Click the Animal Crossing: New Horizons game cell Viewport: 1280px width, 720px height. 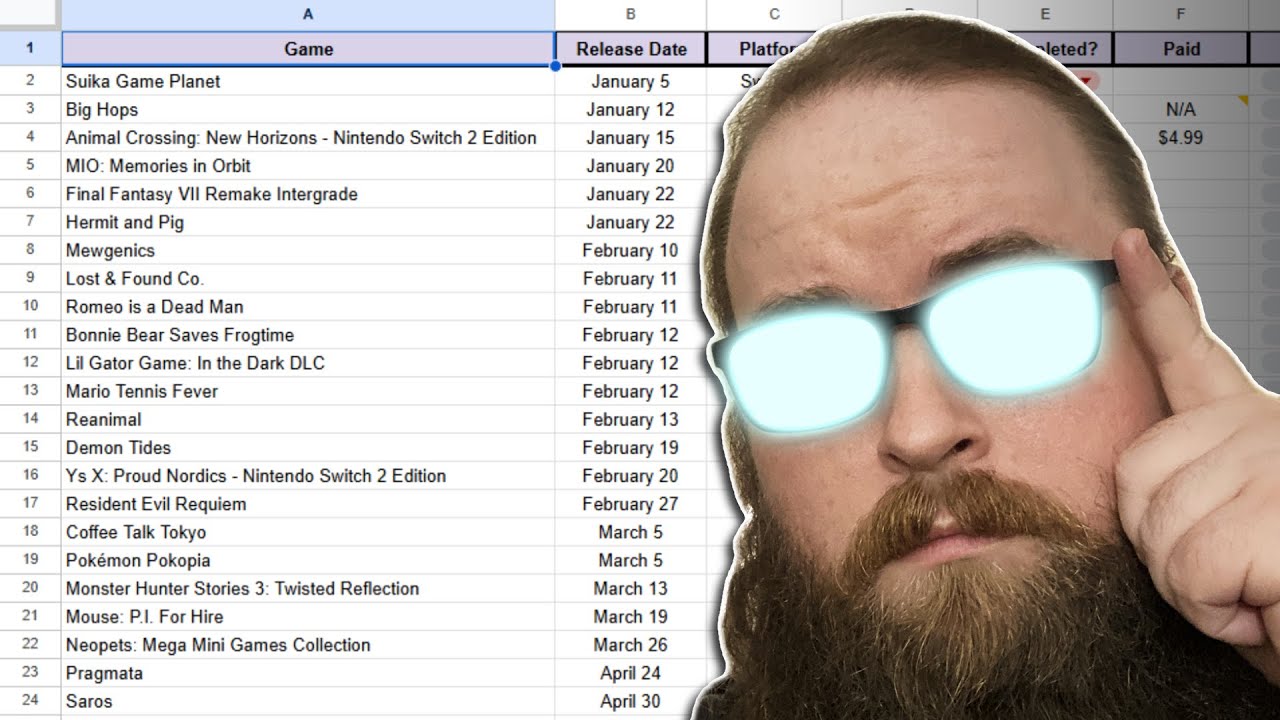308,137
